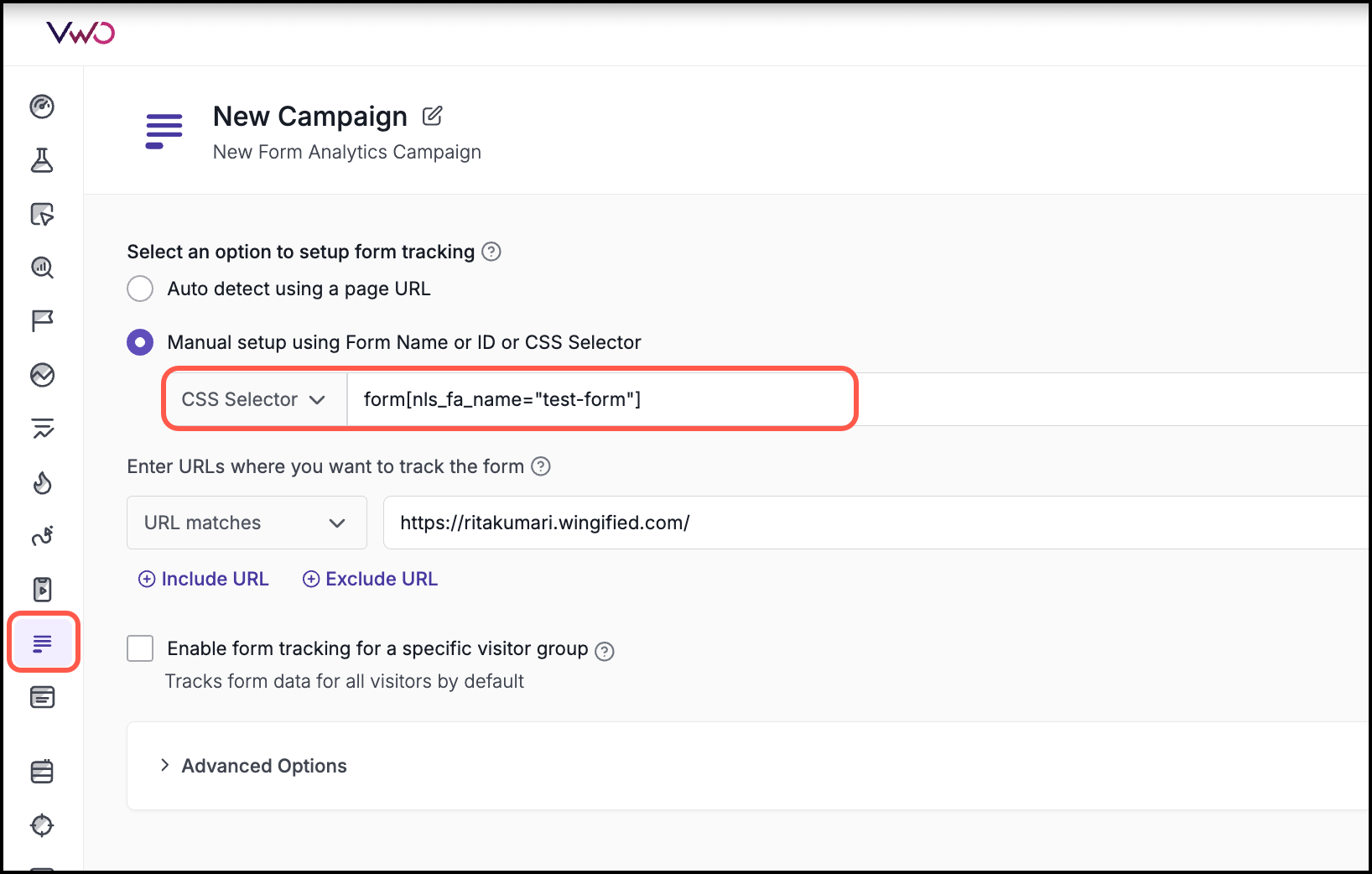Open the session recordings play icon in sidebar
The width and height of the screenshot is (1372, 874).
coord(42,590)
